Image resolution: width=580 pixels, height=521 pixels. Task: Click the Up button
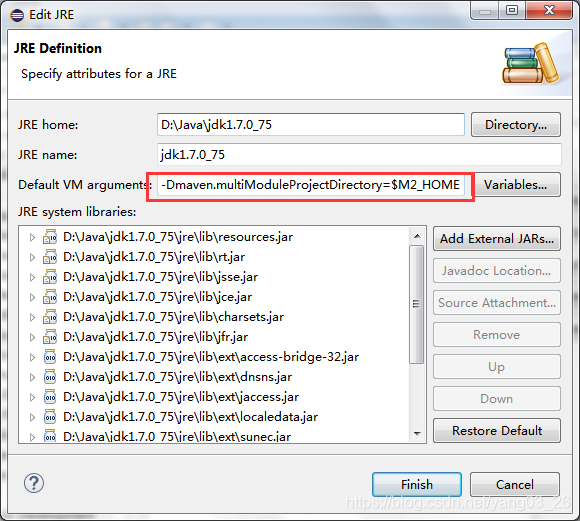(497, 367)
